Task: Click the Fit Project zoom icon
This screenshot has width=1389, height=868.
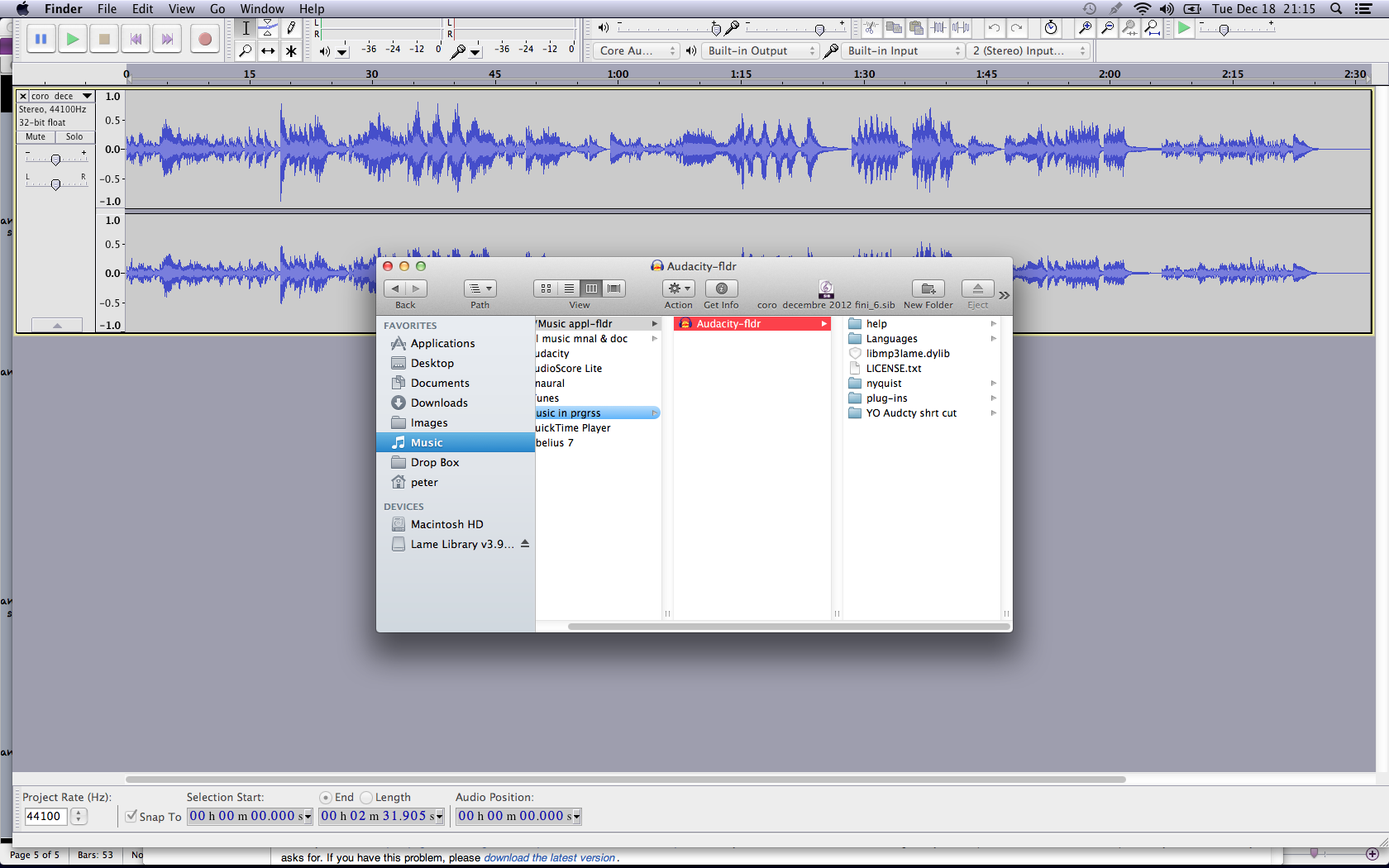Action: pyautogui.click(x=1152, y=28)
